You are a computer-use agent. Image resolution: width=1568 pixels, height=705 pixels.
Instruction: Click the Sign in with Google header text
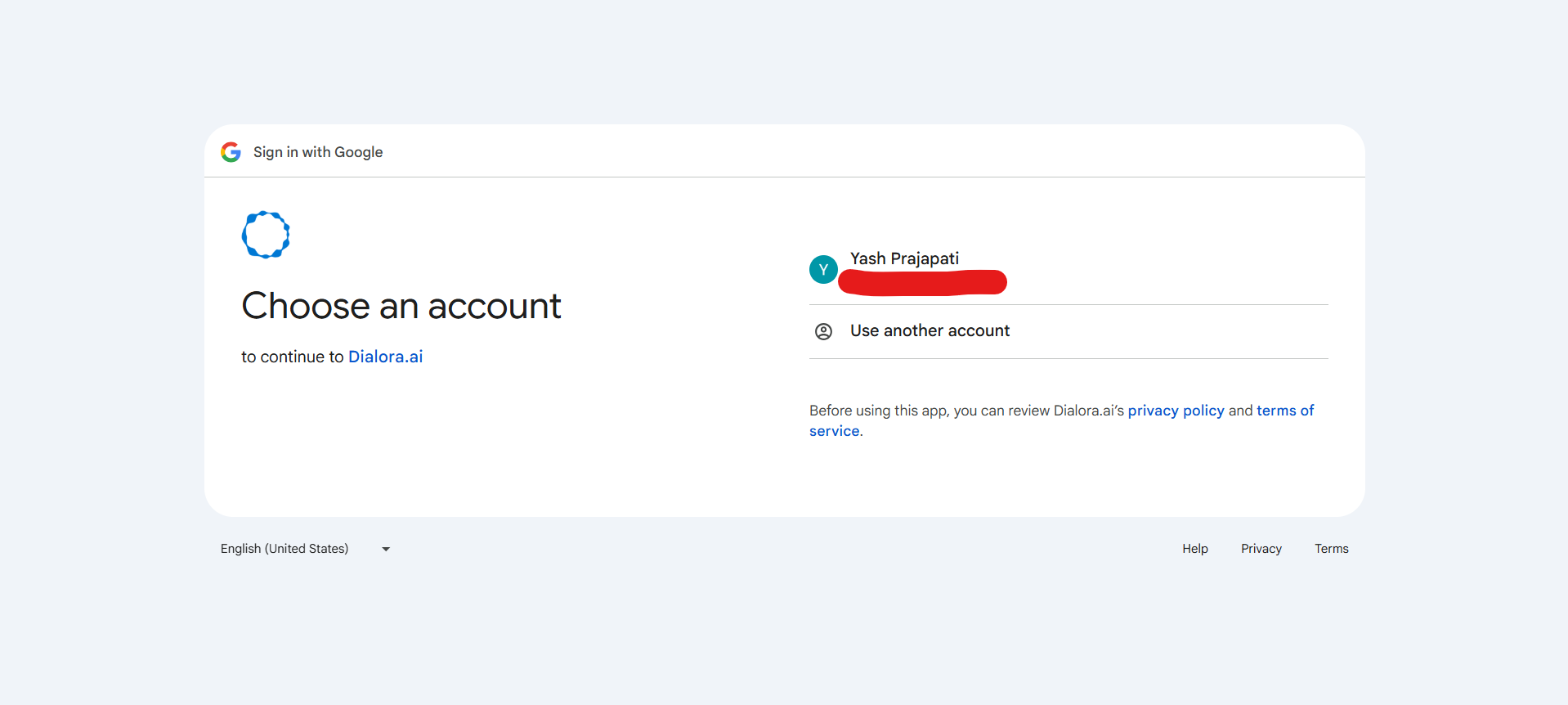[x=318, y=152]
